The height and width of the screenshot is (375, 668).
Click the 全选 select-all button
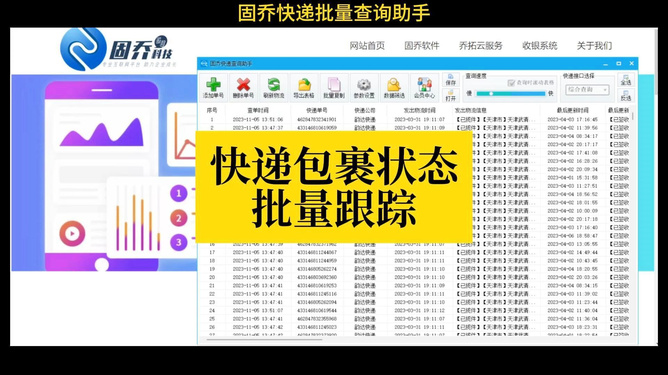625,80
